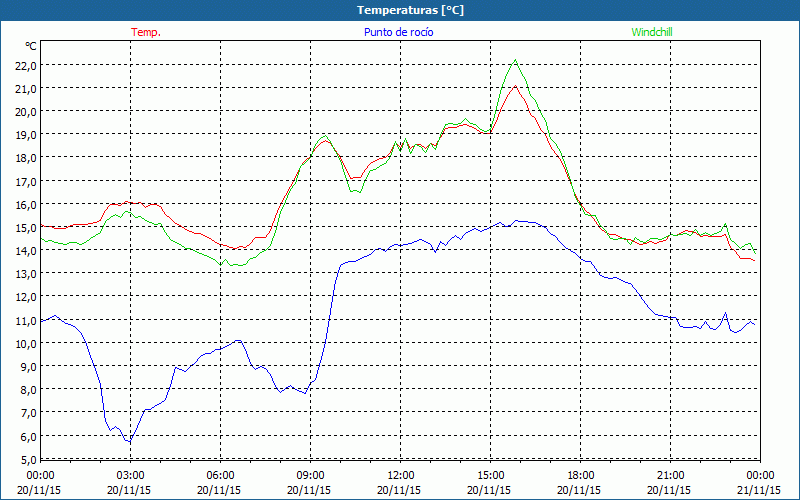Select the 21:00 time axis label

(670, 475)
